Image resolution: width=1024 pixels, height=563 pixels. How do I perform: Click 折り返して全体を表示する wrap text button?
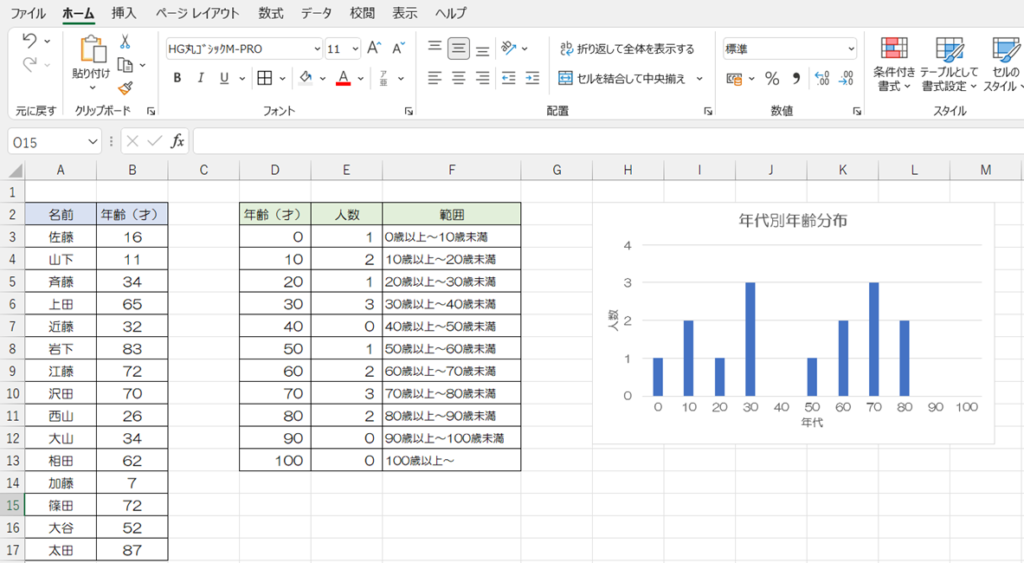click(626, 48)
